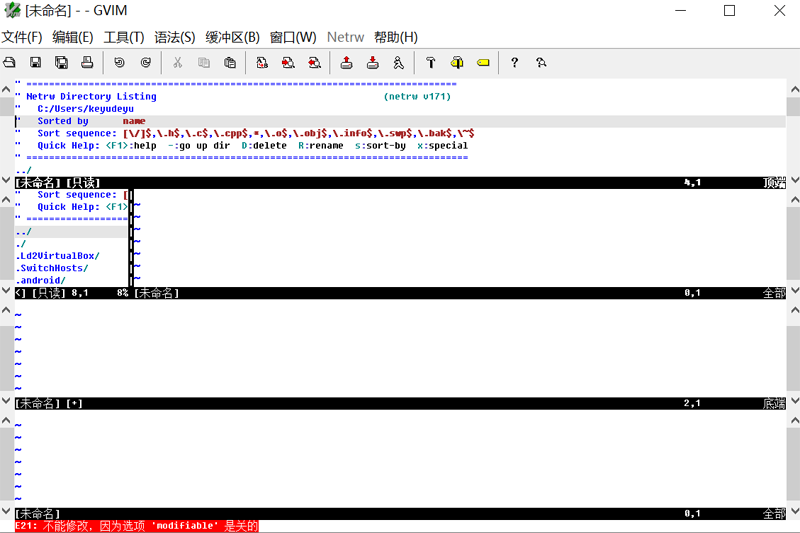Open the Netrw menu
Image resolution: width=800 pixels, height=533 pixels.
pos(345,37)
